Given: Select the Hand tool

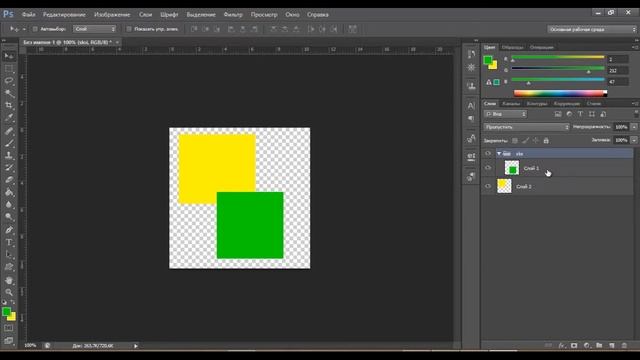Looking at the screenshot, I should tap(9, 280).
